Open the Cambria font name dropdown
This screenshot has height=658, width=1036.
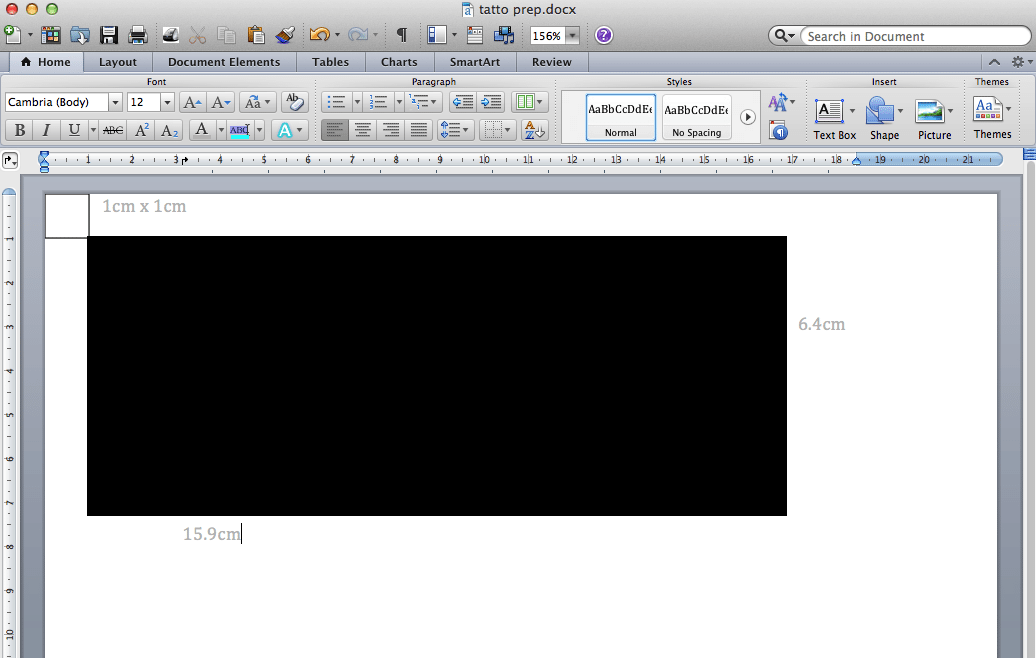(115, 102)
